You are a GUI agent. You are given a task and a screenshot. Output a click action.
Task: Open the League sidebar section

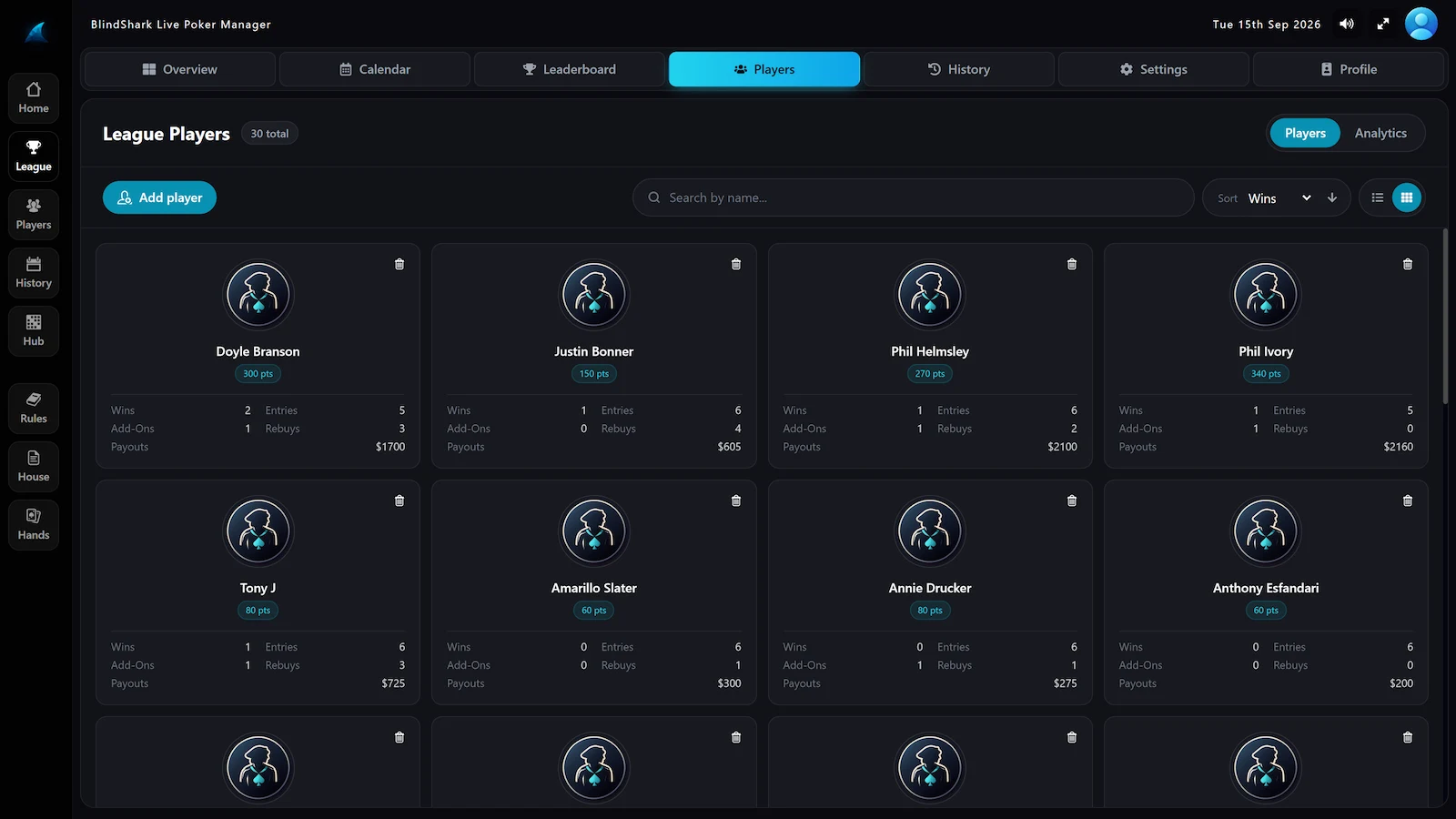[34, 157]
